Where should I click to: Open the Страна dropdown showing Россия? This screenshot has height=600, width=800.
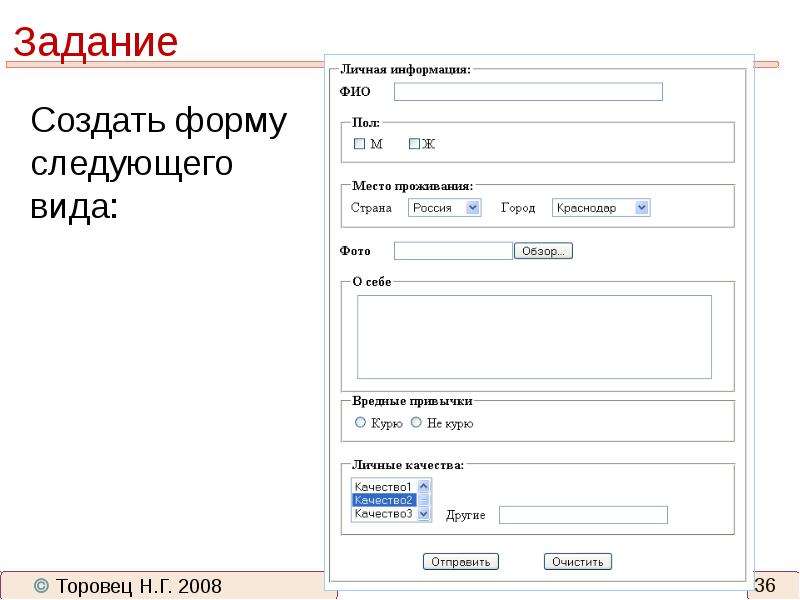pyautogui.click(x=444, y=208)
